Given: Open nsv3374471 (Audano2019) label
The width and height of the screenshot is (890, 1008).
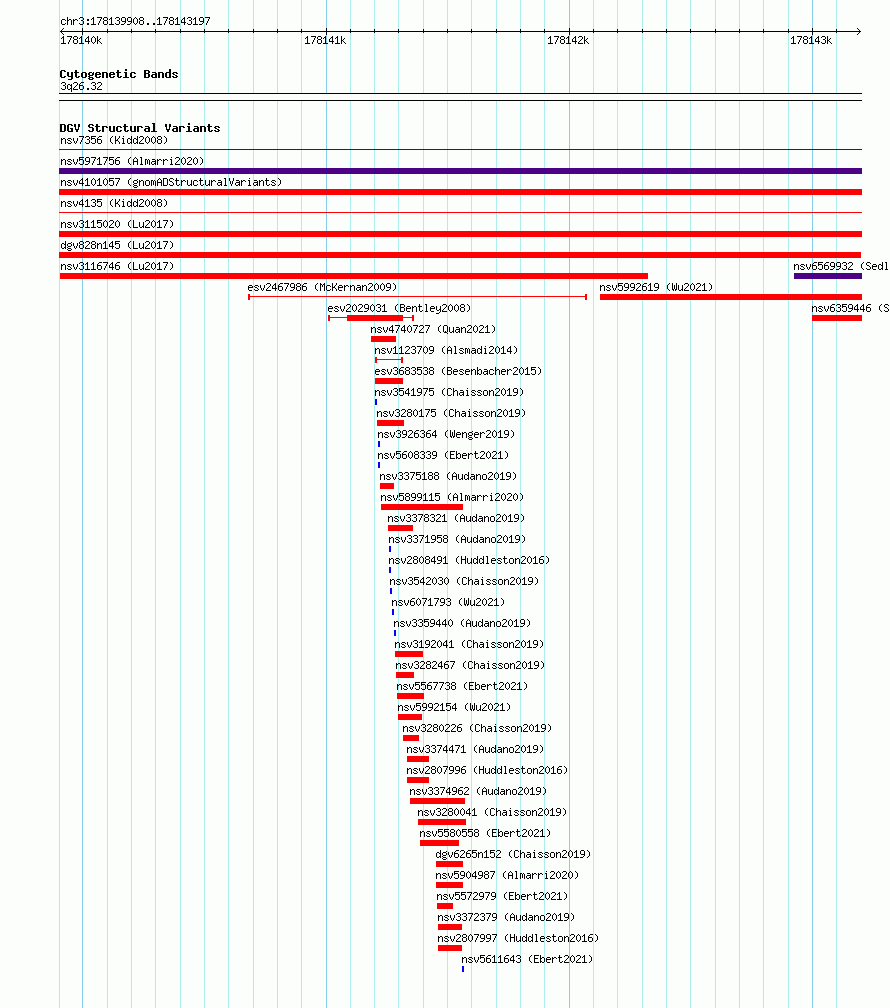Looking at the screenshot, I should 475,749.
